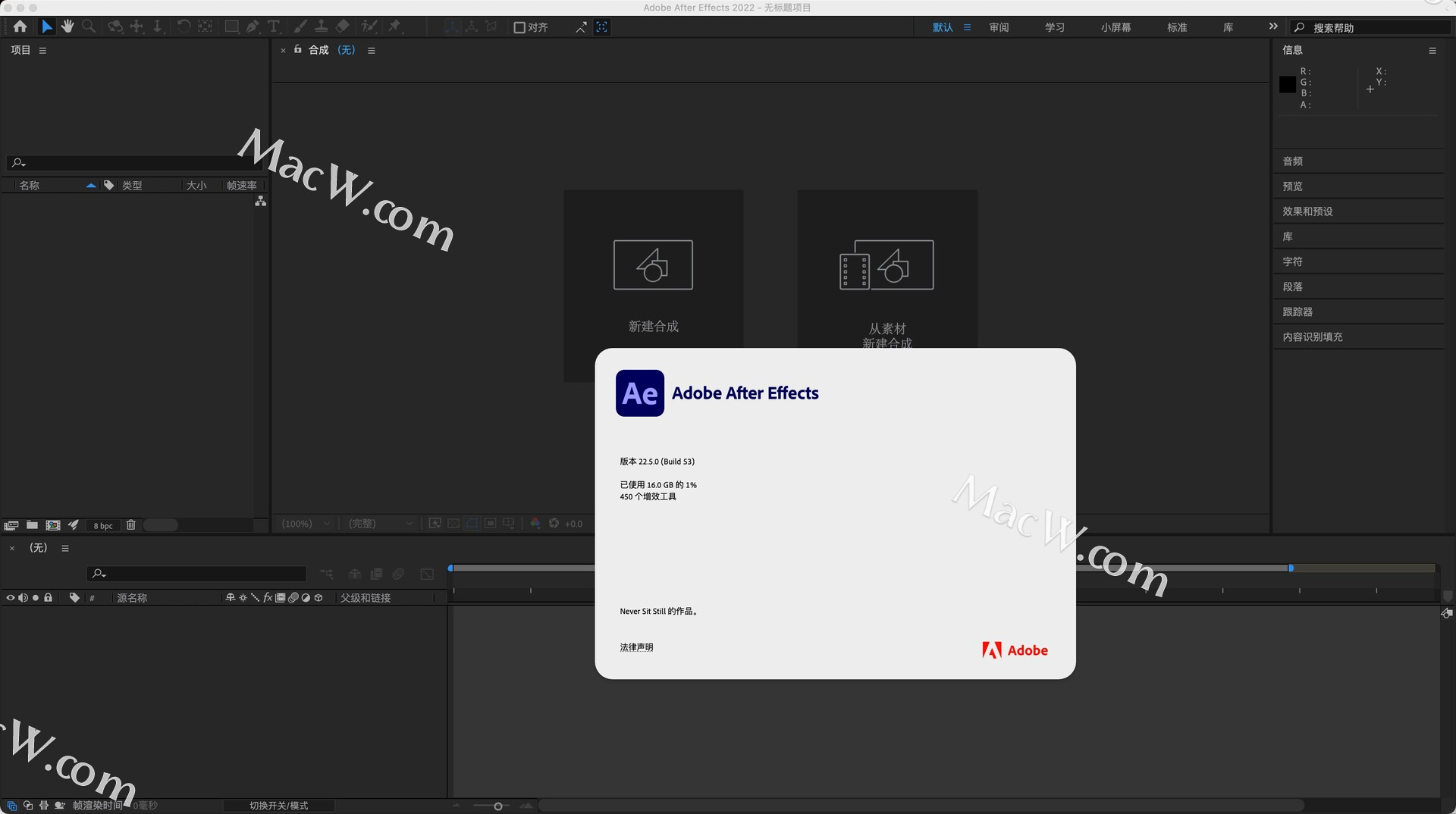
Task: Click the interpret footage icon in Project panel
Action: [x=11, y=525]
